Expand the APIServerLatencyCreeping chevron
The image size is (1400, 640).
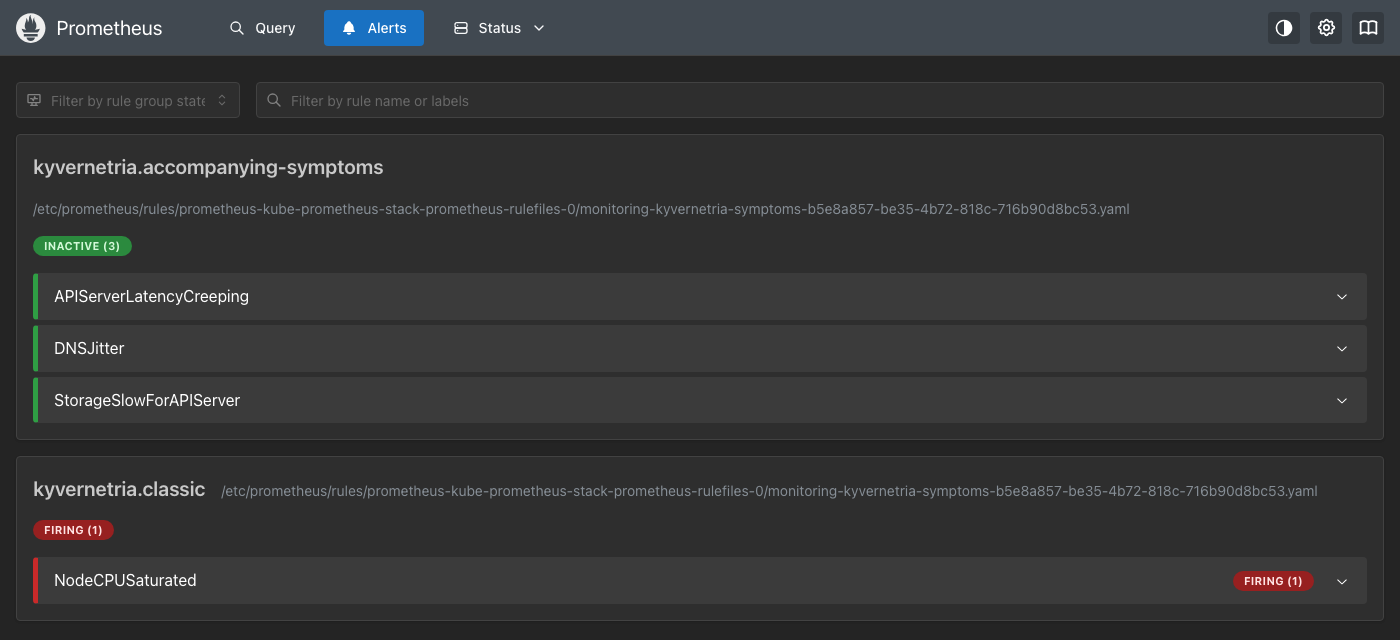[1342, 297]
